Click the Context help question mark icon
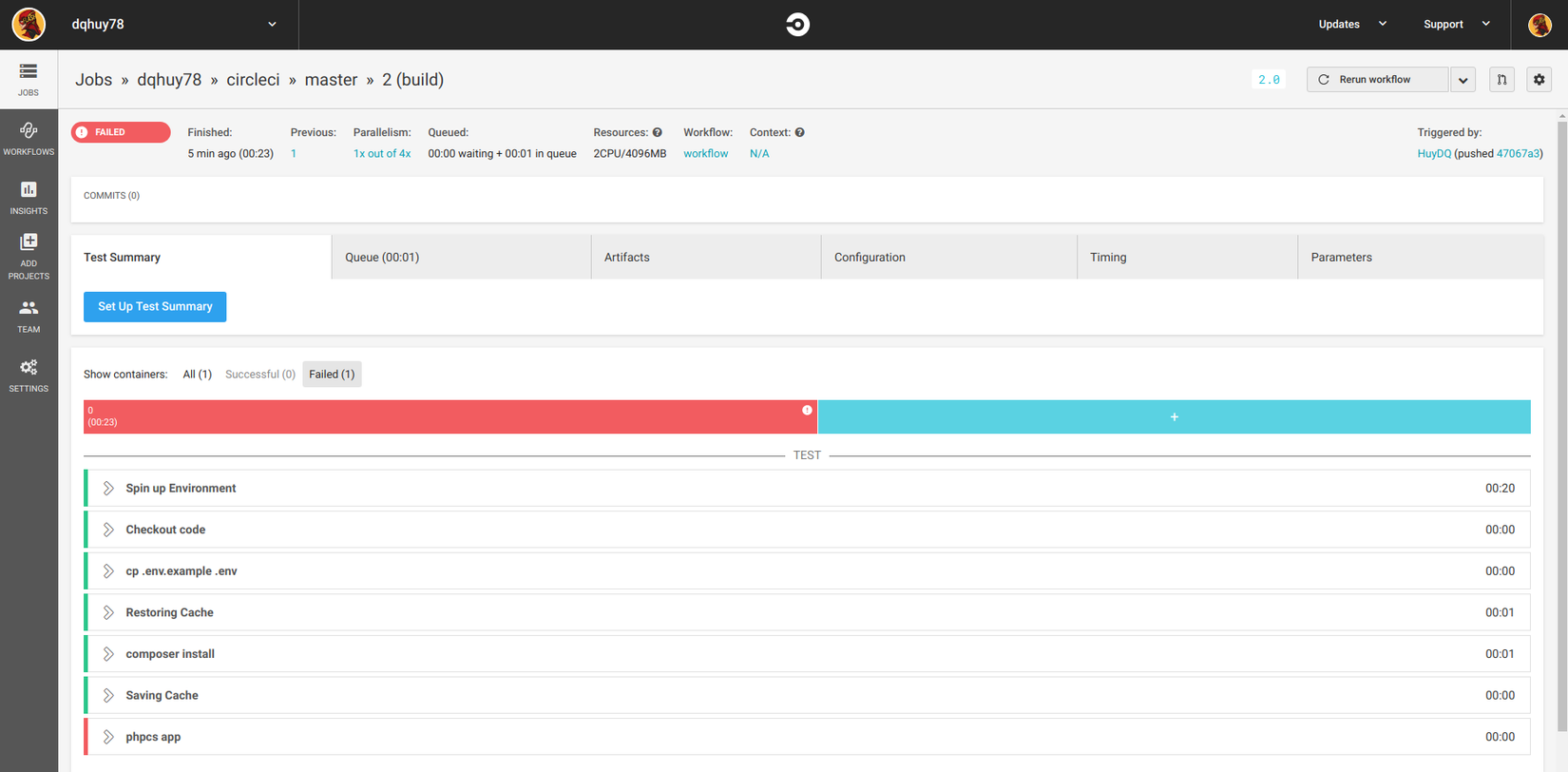Screen dimensions: 1568x772 [x=799, y=132]
